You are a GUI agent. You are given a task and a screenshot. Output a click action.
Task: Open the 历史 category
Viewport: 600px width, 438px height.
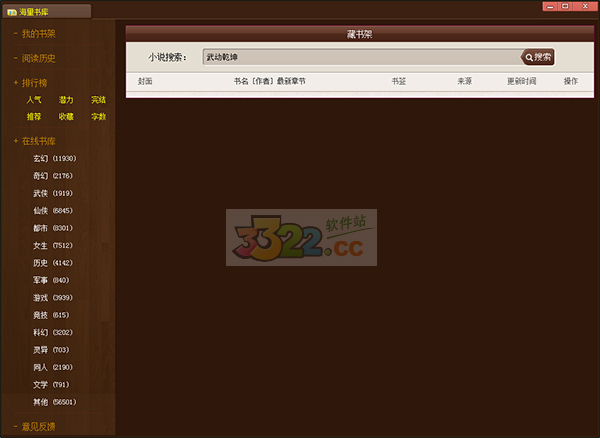(x=53, y=263)
